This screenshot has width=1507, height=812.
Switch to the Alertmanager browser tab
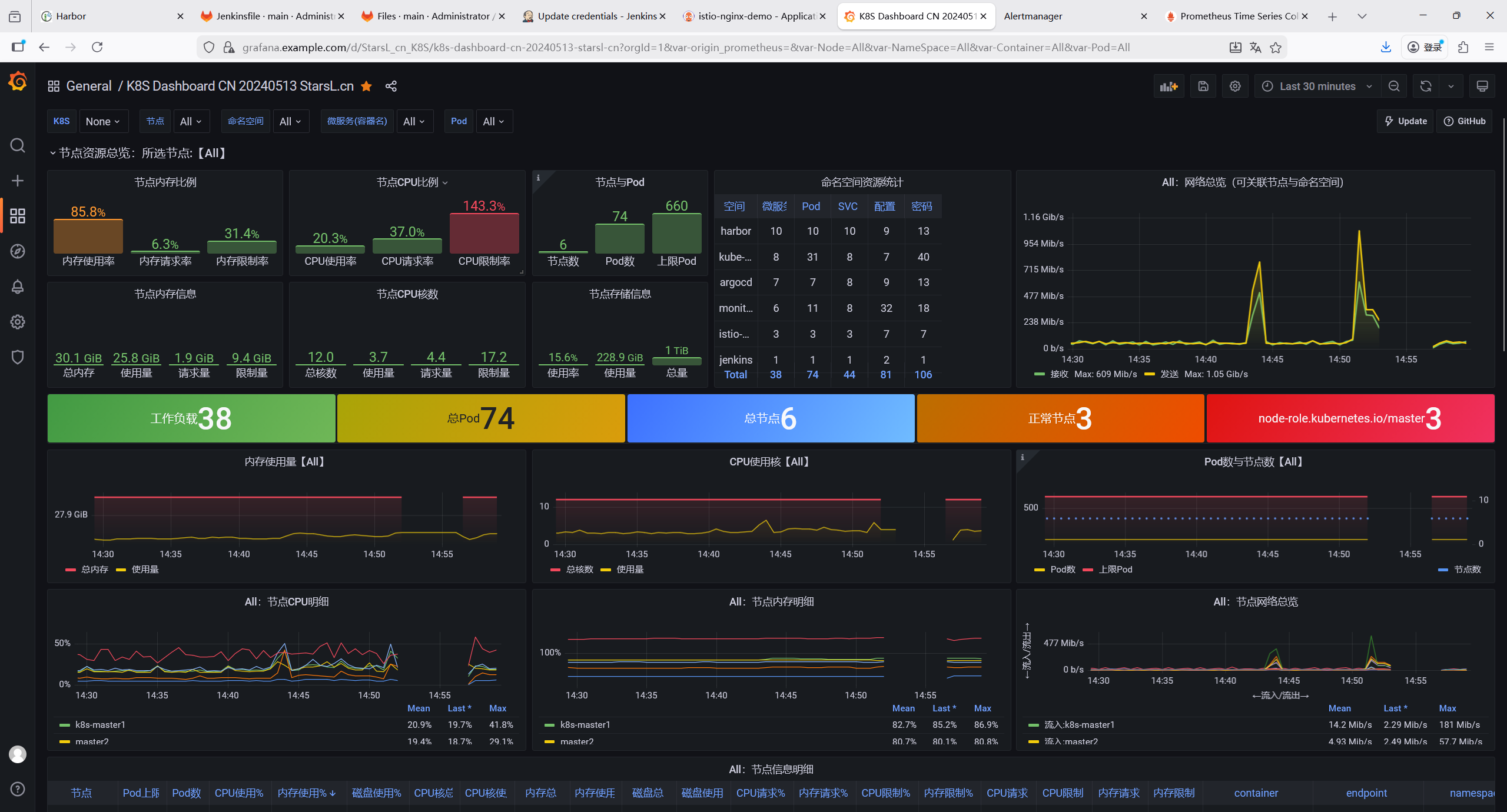[1033, 16]
